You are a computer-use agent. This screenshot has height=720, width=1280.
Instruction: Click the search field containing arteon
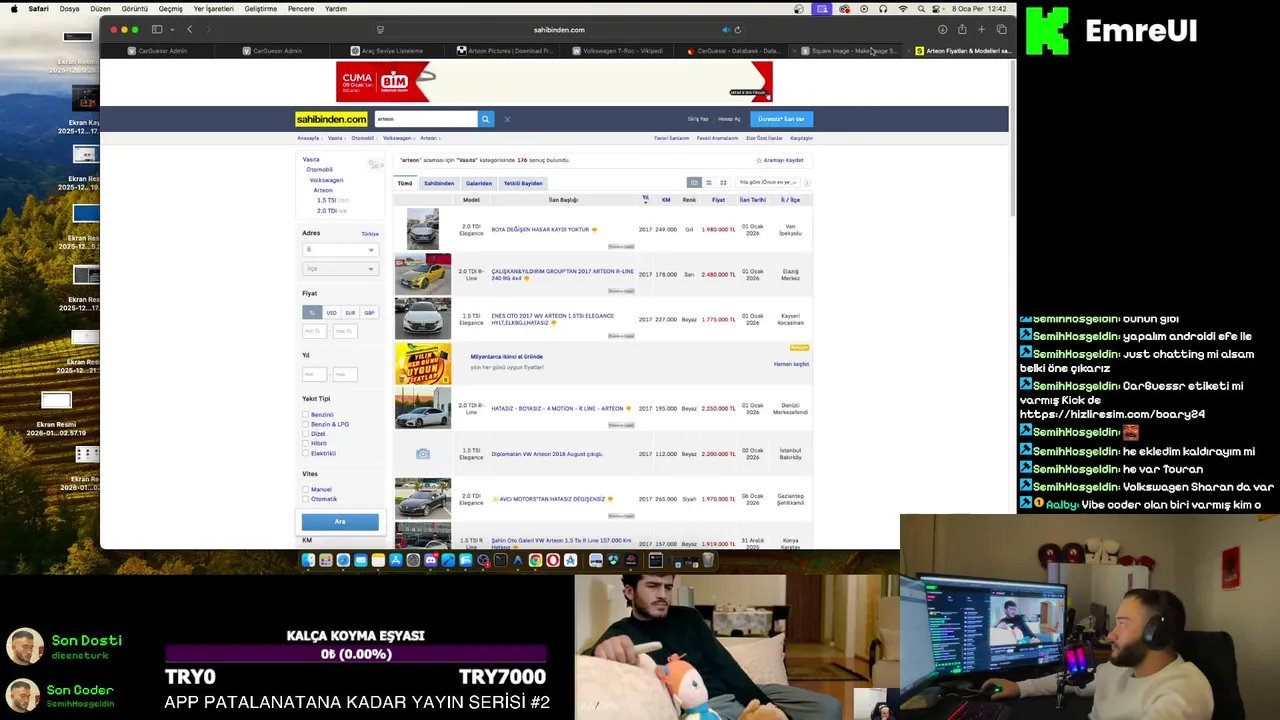click(425, 119)
